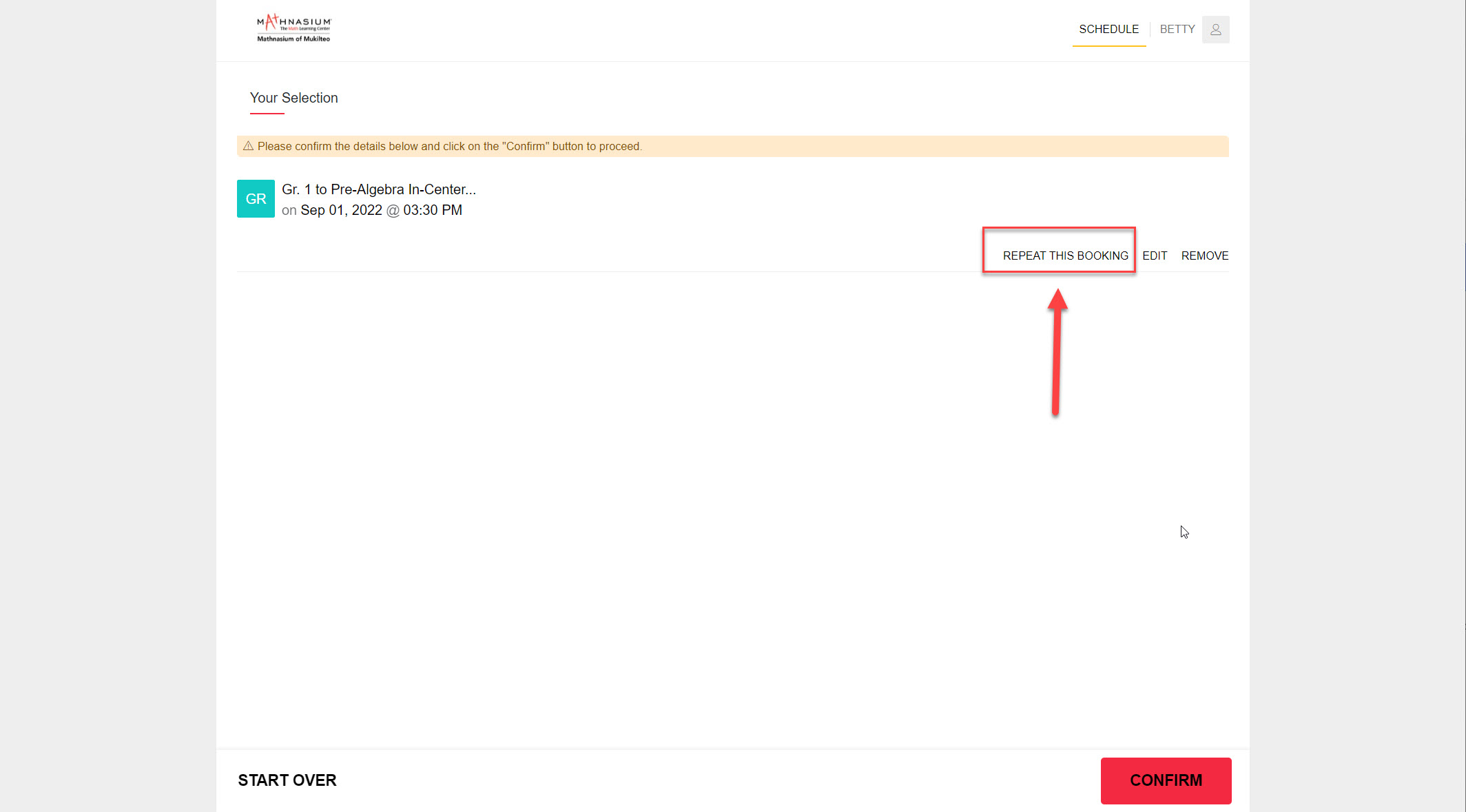Image resolution: width=1466 pixels, height=812 pixels.
Task: Click the START OVER button
Action: point(287,780)
